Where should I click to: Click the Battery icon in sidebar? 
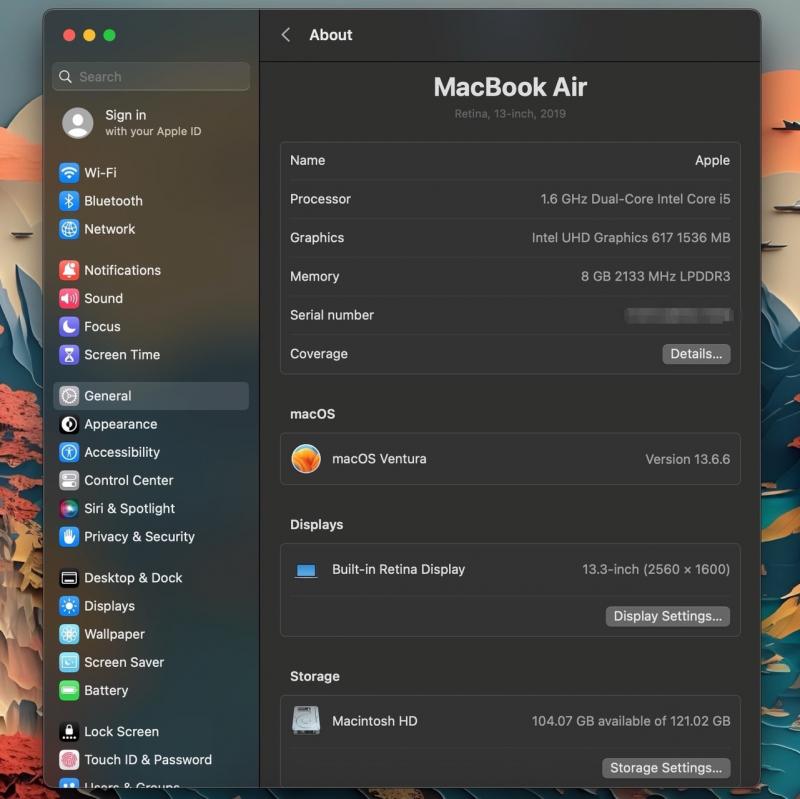(69, 690)
